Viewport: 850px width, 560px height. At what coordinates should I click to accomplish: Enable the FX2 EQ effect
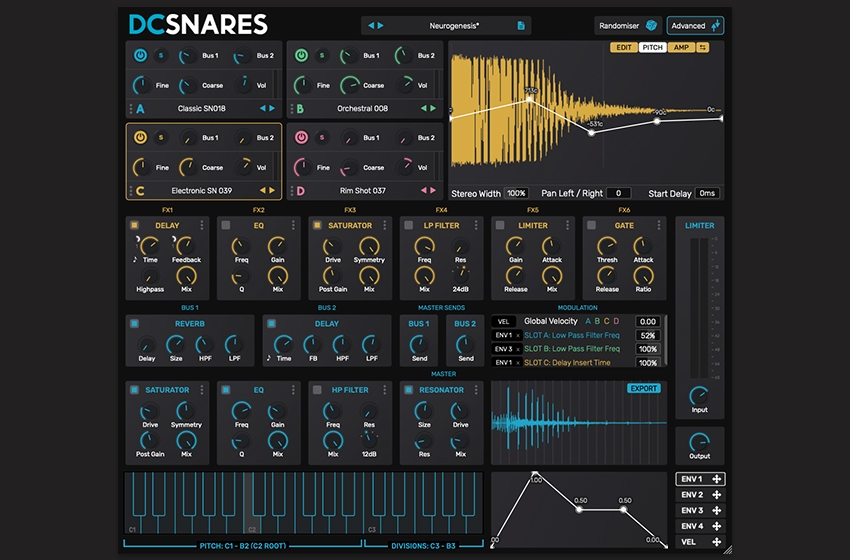click(226, 225)
